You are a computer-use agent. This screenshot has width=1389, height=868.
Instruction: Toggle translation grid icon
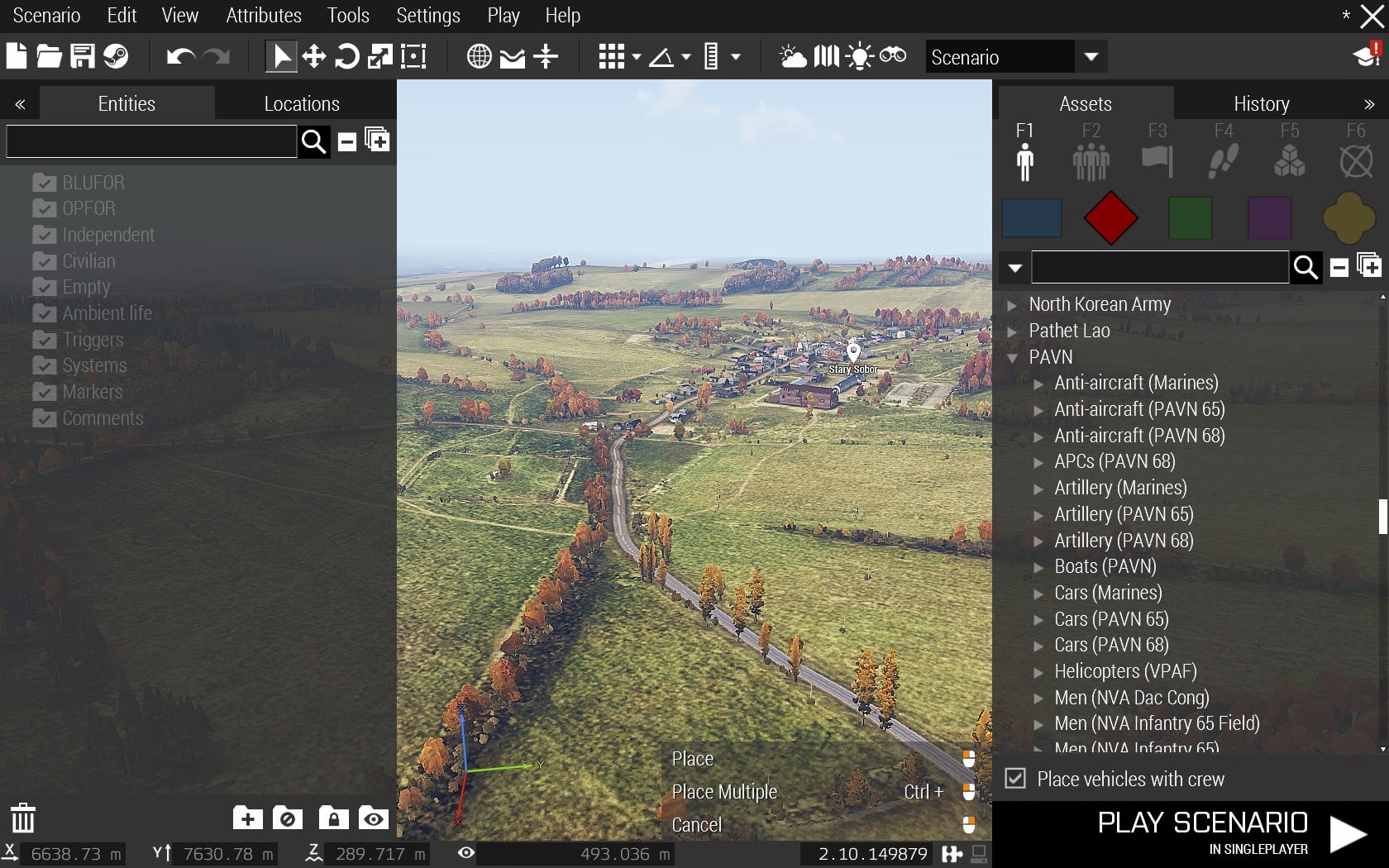coord(612,56)
